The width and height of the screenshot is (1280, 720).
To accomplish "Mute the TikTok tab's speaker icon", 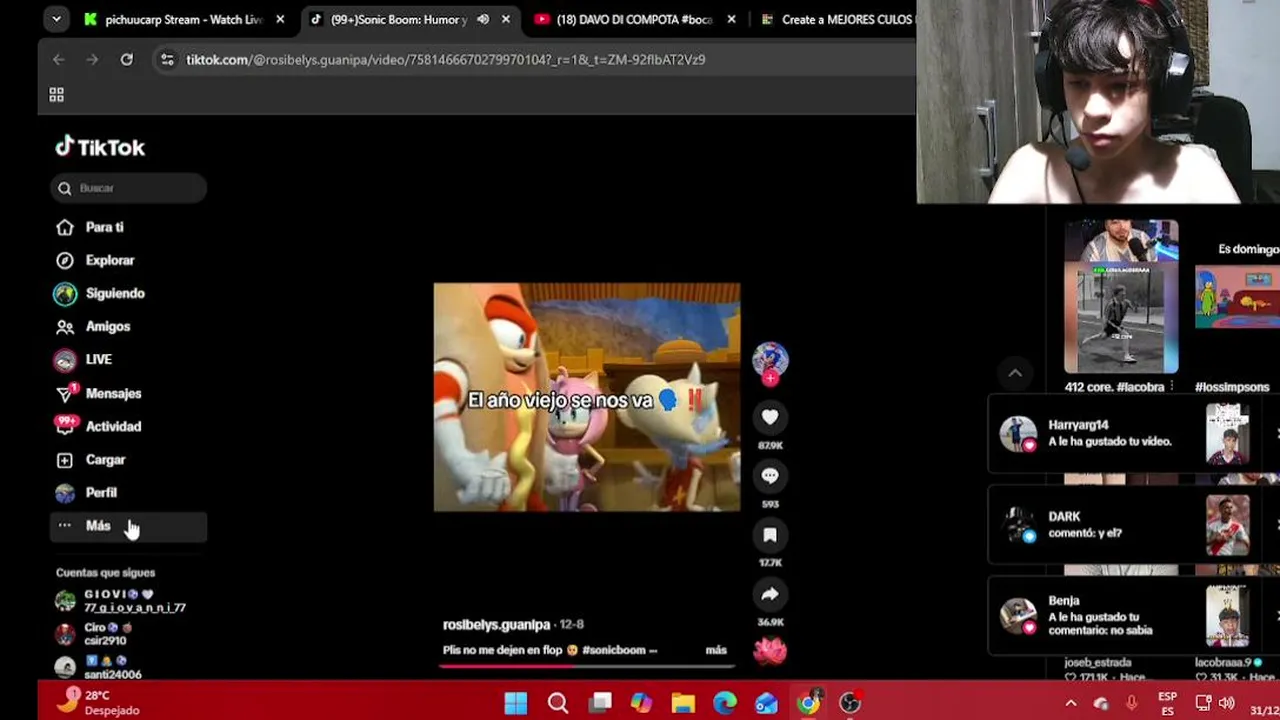I will click(483, 19).
